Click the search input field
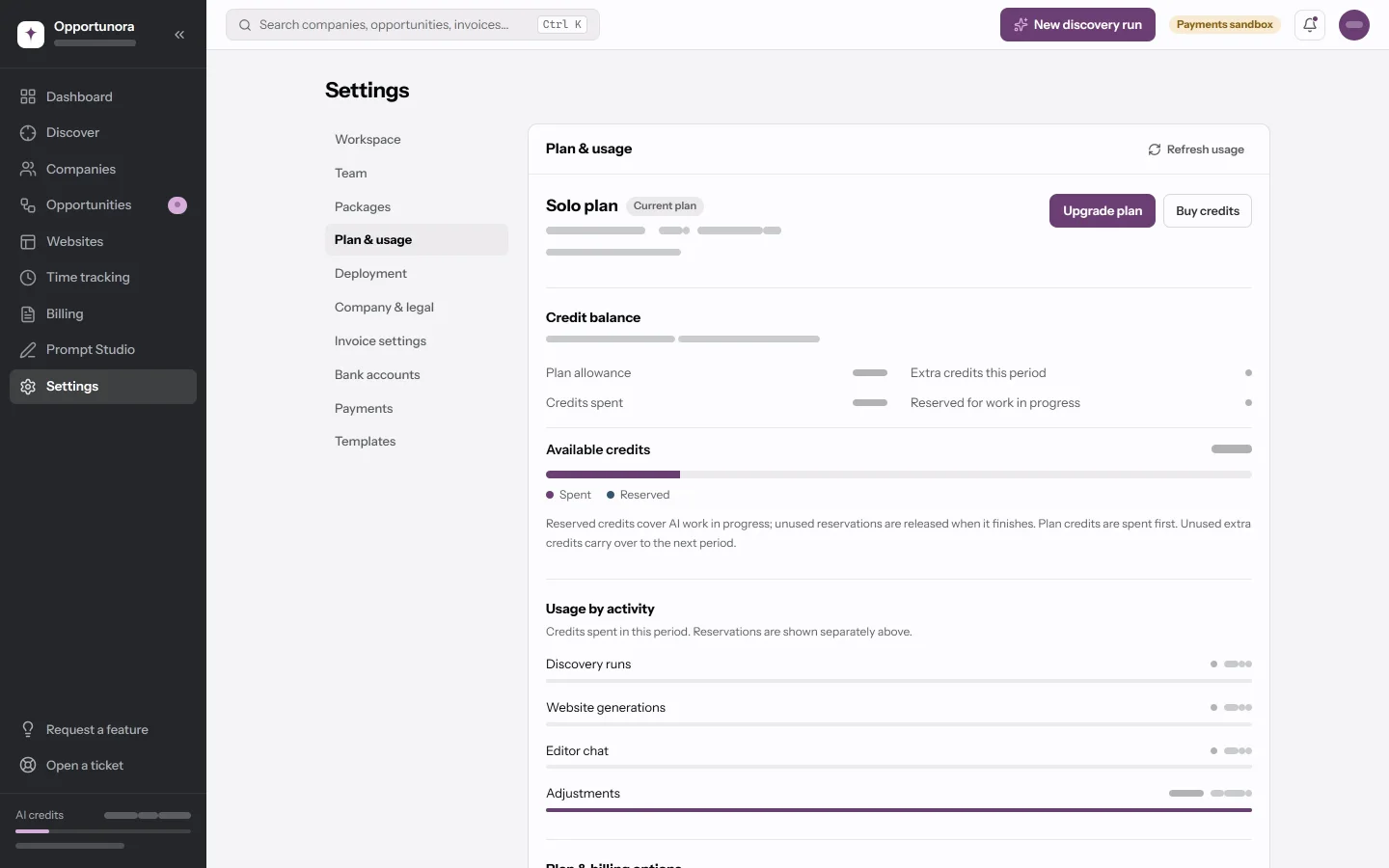This screenshot has height=868, width=1389. [x=413, y=25]
